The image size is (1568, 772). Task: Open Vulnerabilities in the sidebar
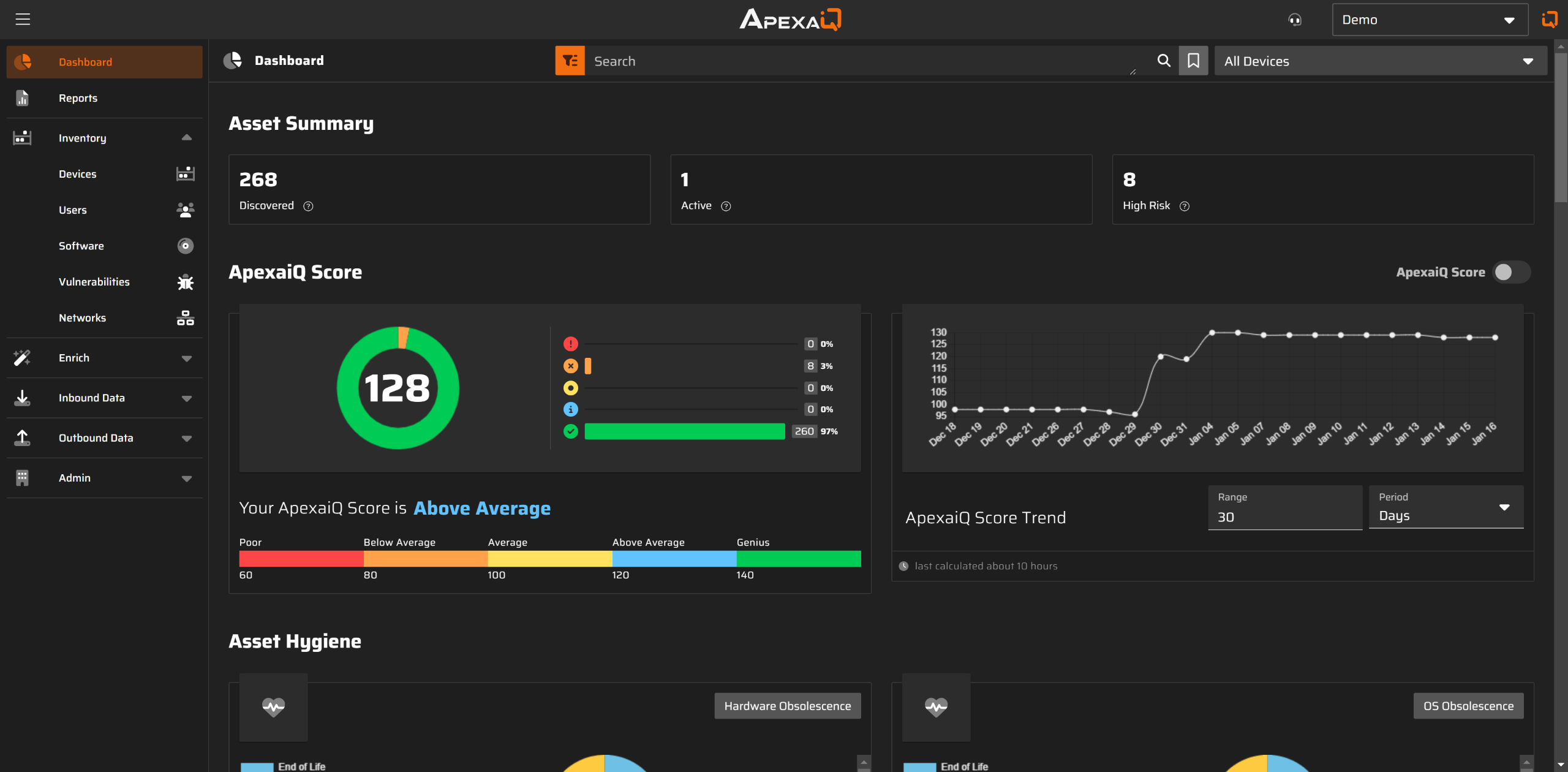94,282
